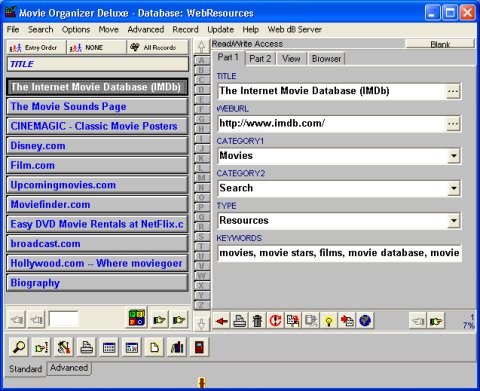The image size is (480, 391).
Task: Open the Search menu
Action: coord(41,29)
